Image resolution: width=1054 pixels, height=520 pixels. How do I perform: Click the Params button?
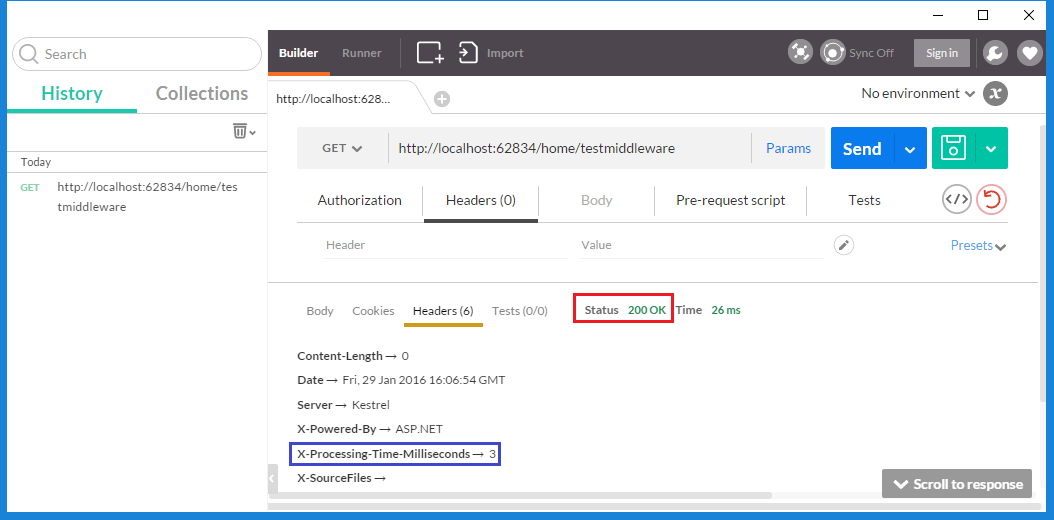click(788, 148)
